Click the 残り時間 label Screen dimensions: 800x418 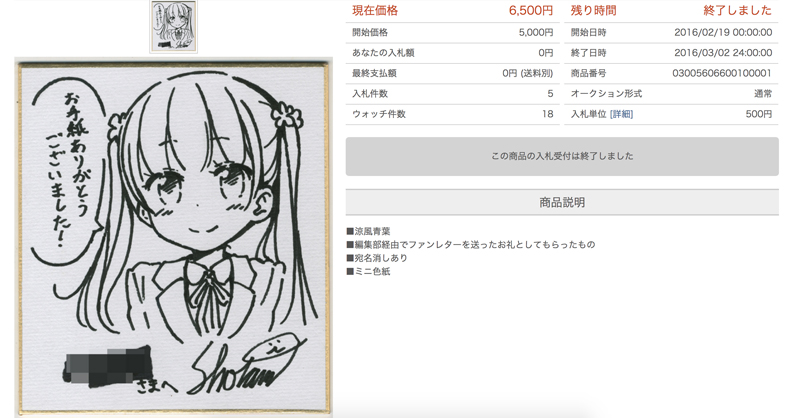[x=593, y=11]
